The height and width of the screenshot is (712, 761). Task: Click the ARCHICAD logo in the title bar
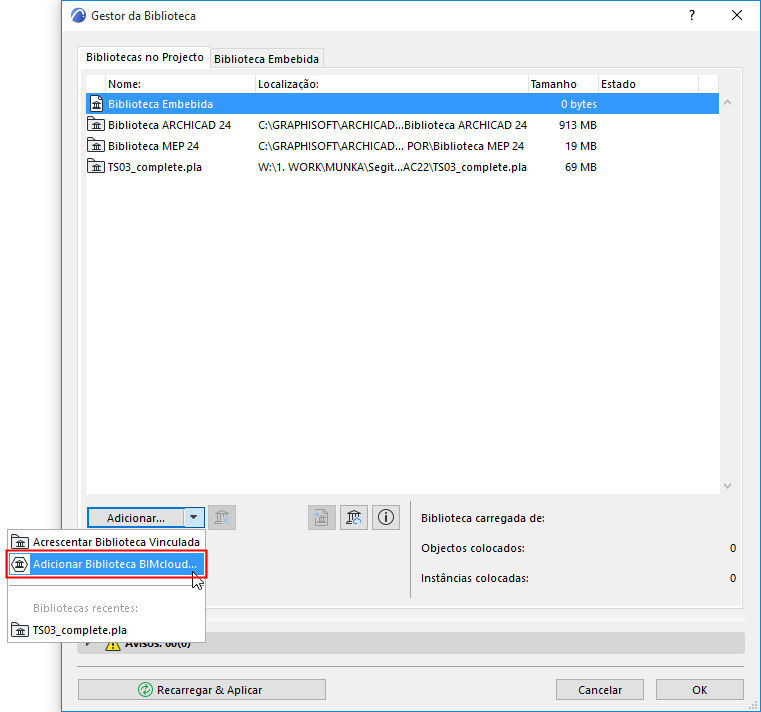click(78, 16)
